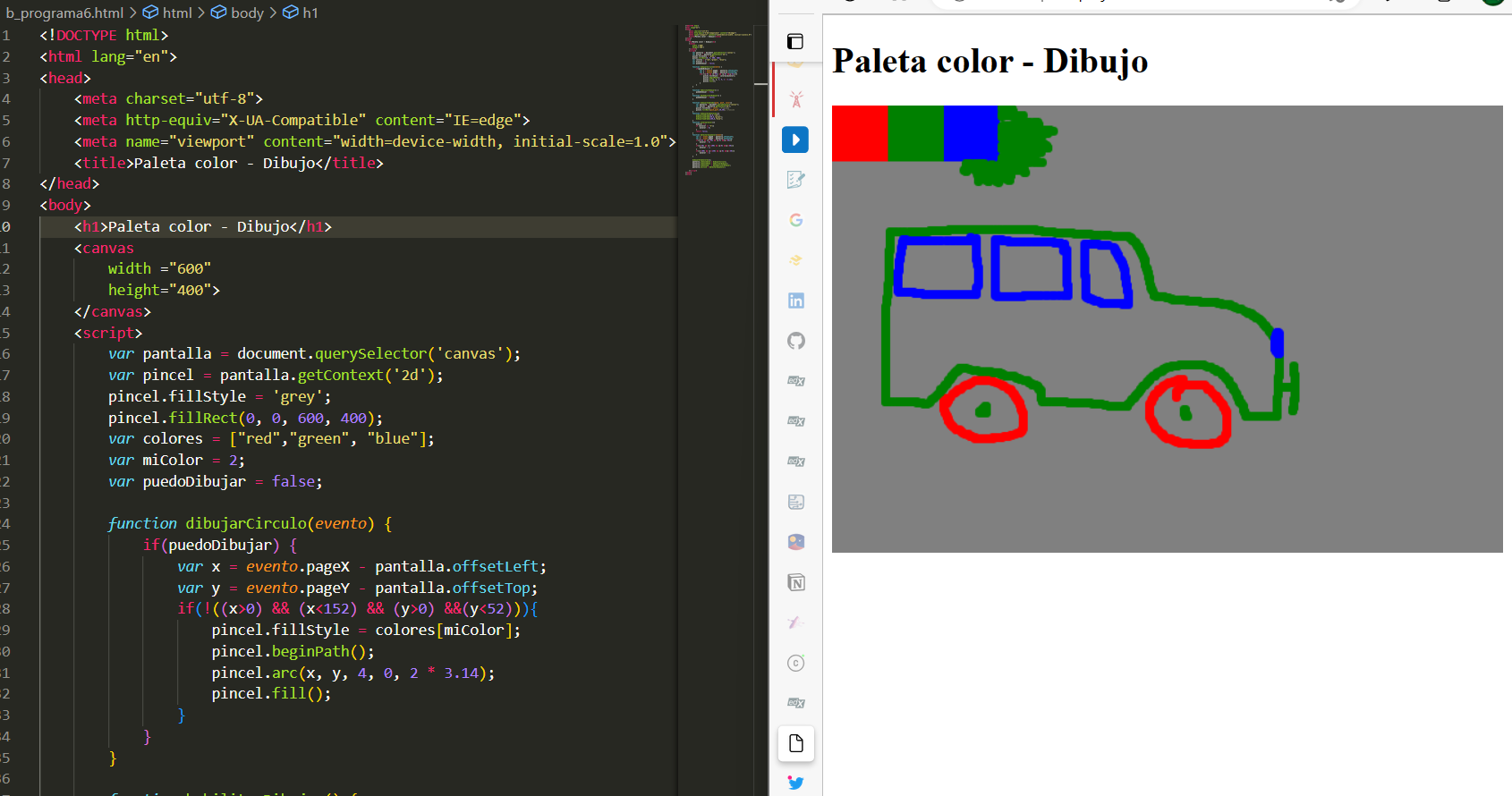Screen dimensions: 1512x796
Task: Click the 'var colores' array line
Action: tap(271, 438)
